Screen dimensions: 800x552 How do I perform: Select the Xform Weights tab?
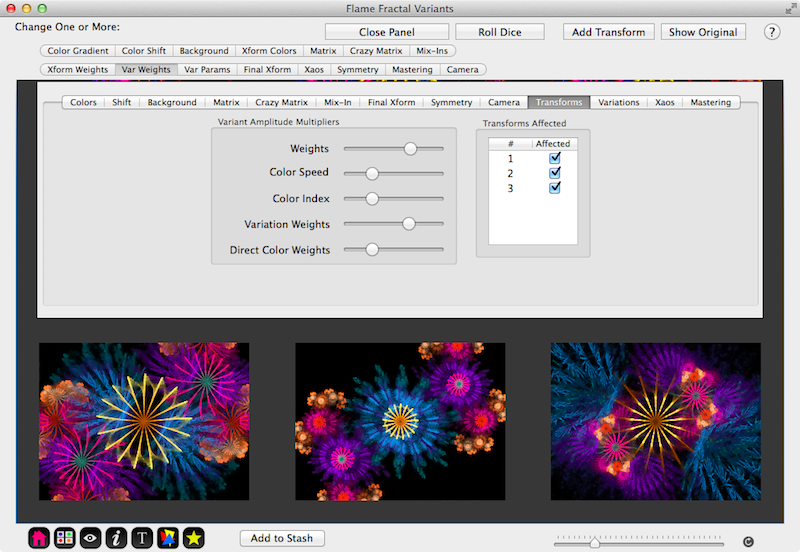pos(78,69)
